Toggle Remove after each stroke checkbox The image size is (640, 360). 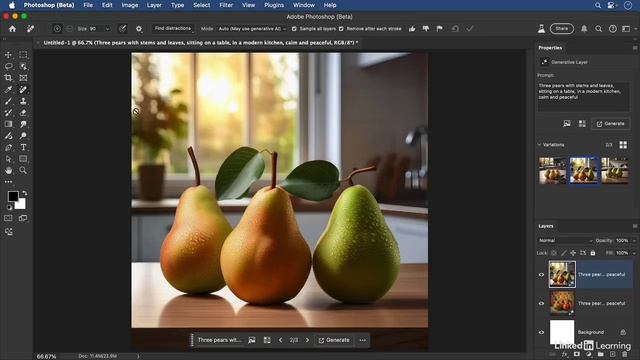[341, 29]
